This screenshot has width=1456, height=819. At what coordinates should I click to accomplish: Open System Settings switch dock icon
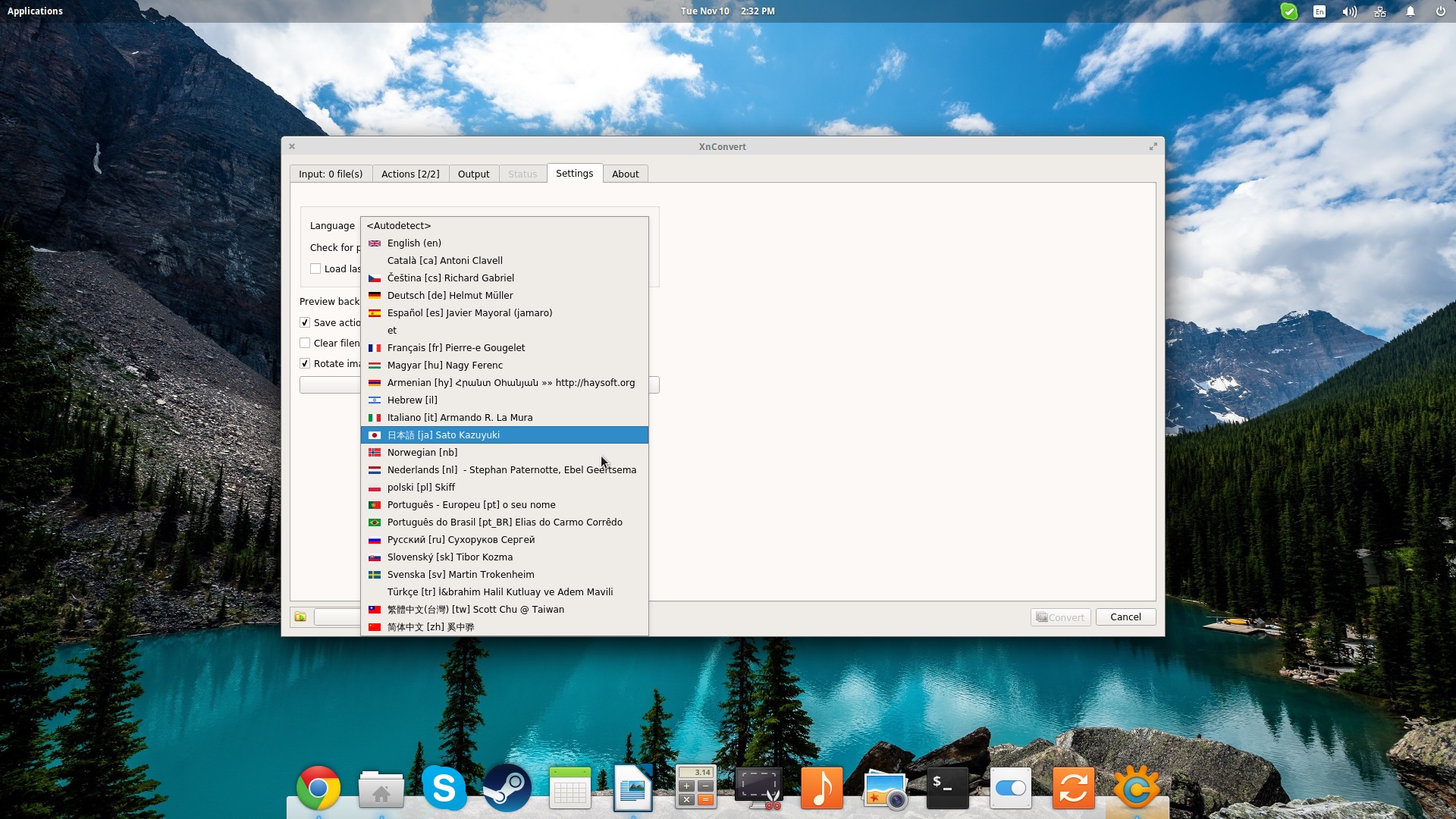pos(1011,788)
